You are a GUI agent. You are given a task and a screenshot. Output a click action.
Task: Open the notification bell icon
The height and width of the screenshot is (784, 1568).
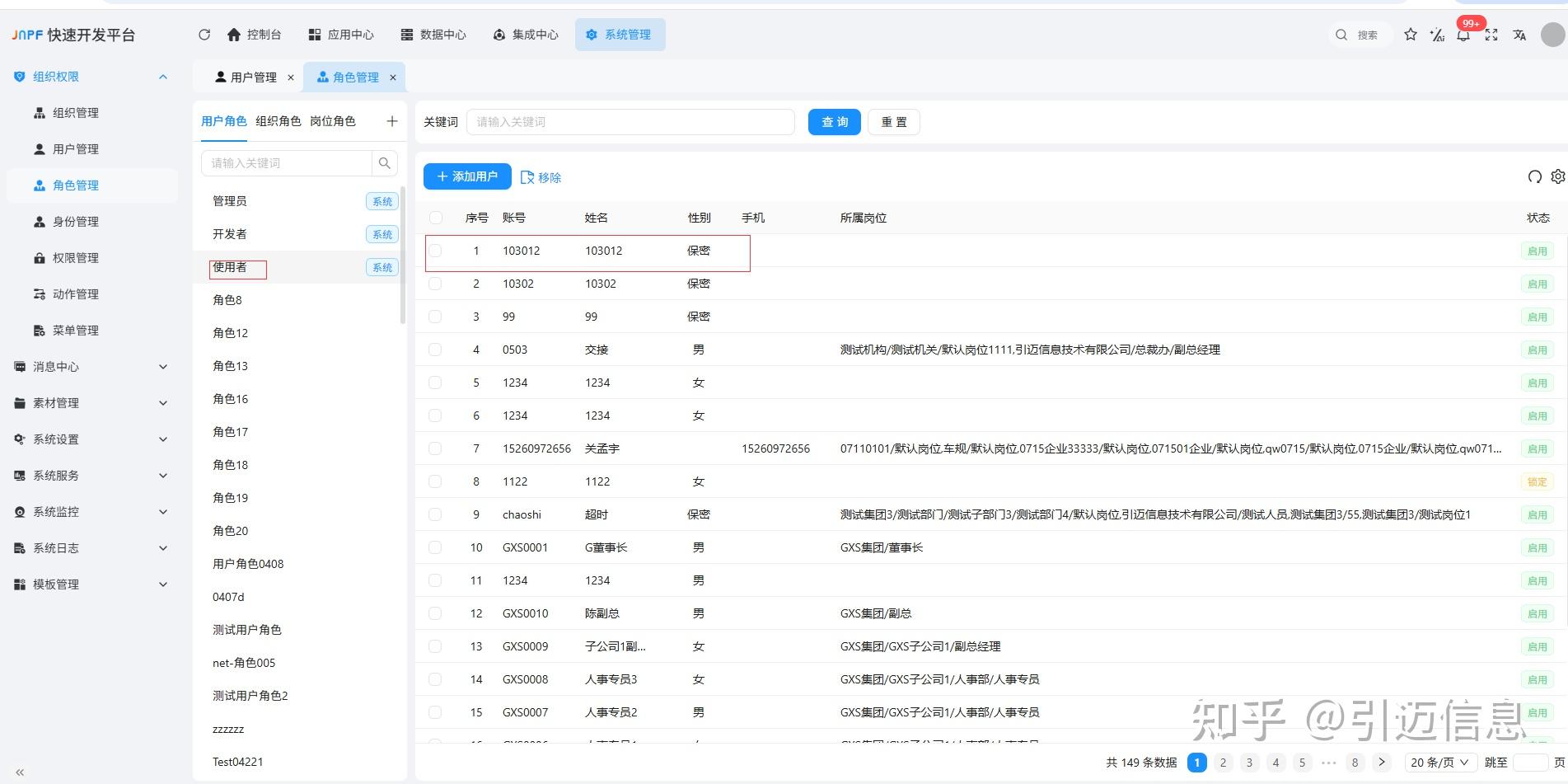click(x=1463, y=35)
